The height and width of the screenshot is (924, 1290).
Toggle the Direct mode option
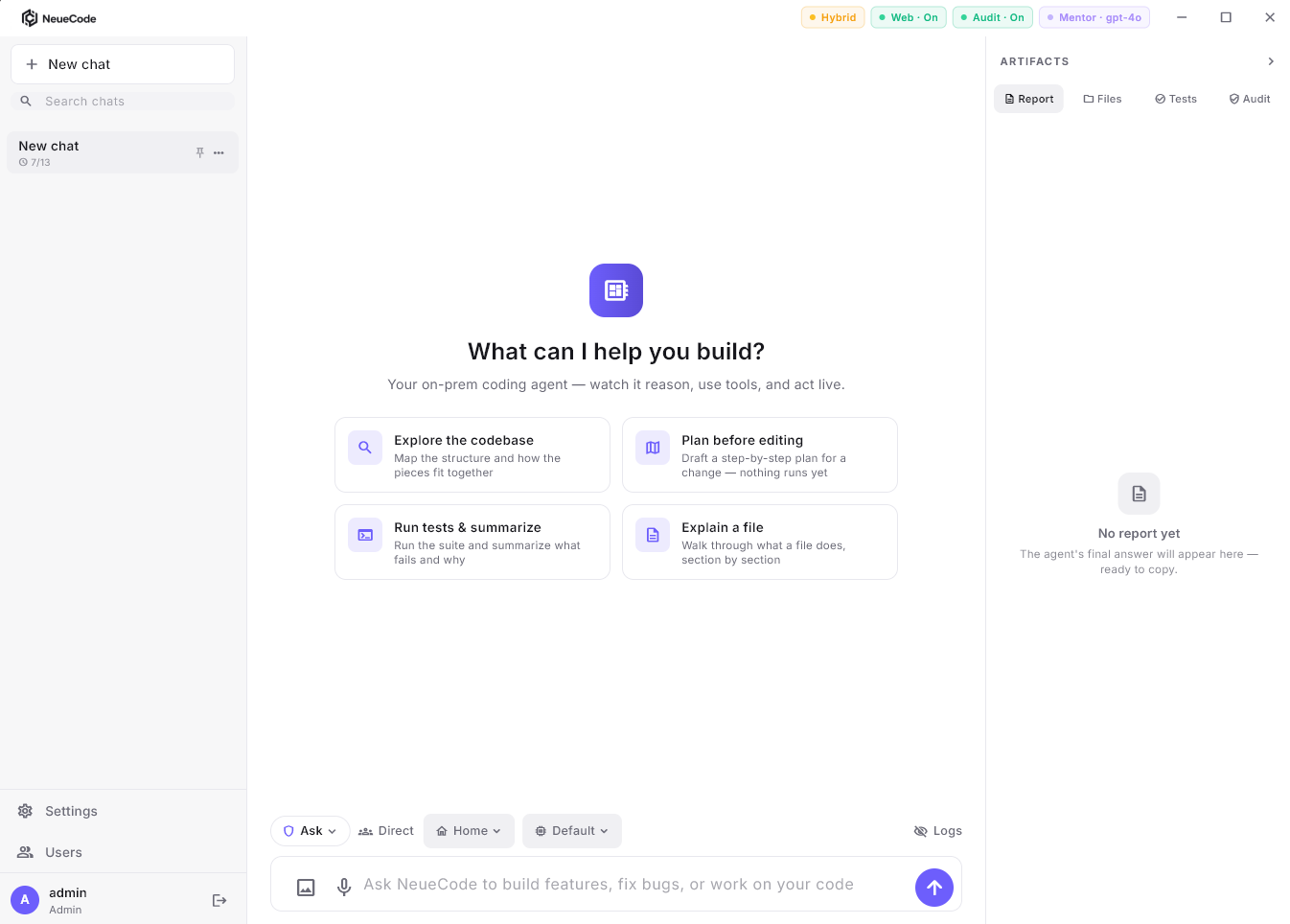(386, 831)
